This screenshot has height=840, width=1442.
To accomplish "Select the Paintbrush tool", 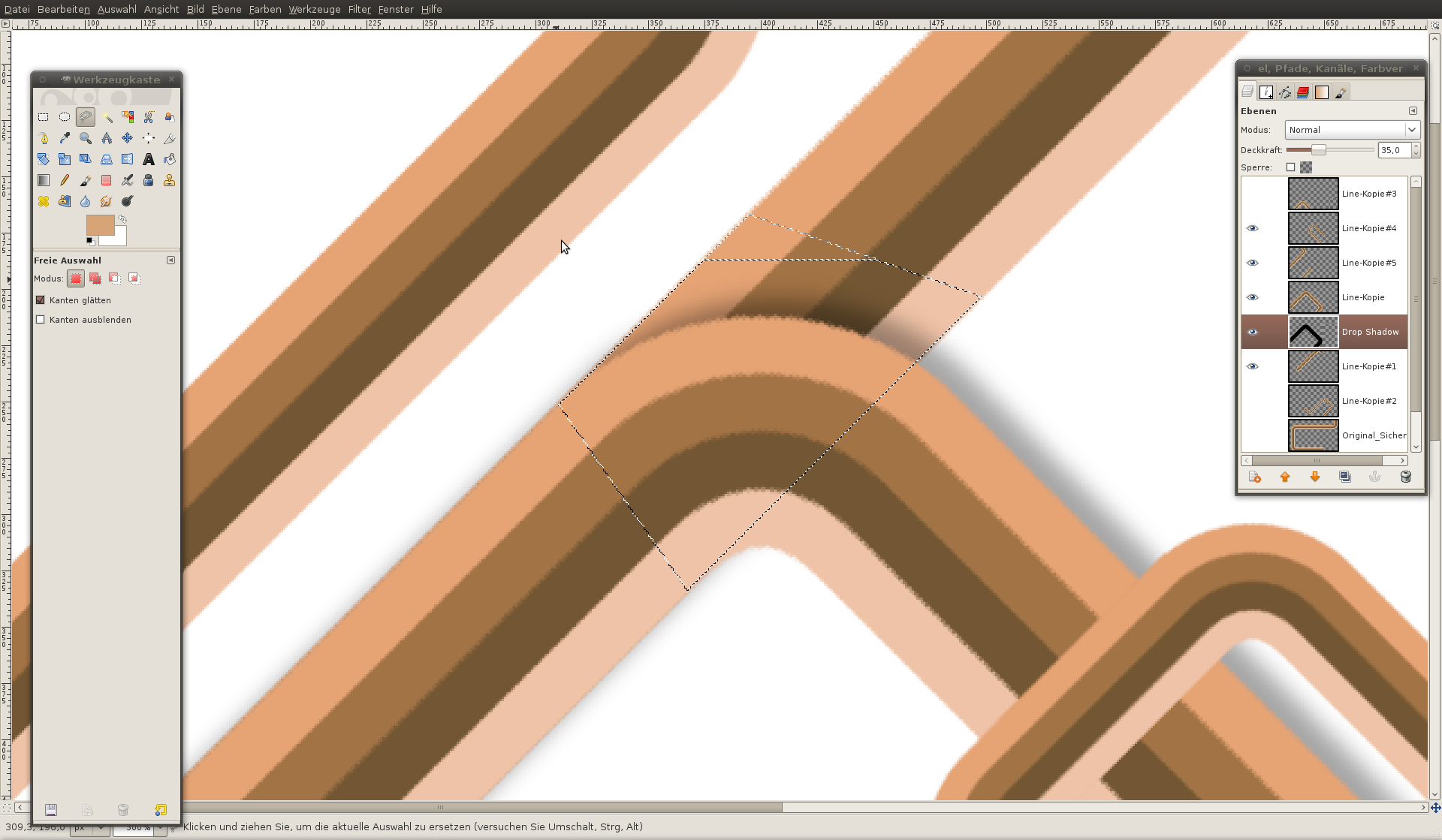I will [86, 180].
